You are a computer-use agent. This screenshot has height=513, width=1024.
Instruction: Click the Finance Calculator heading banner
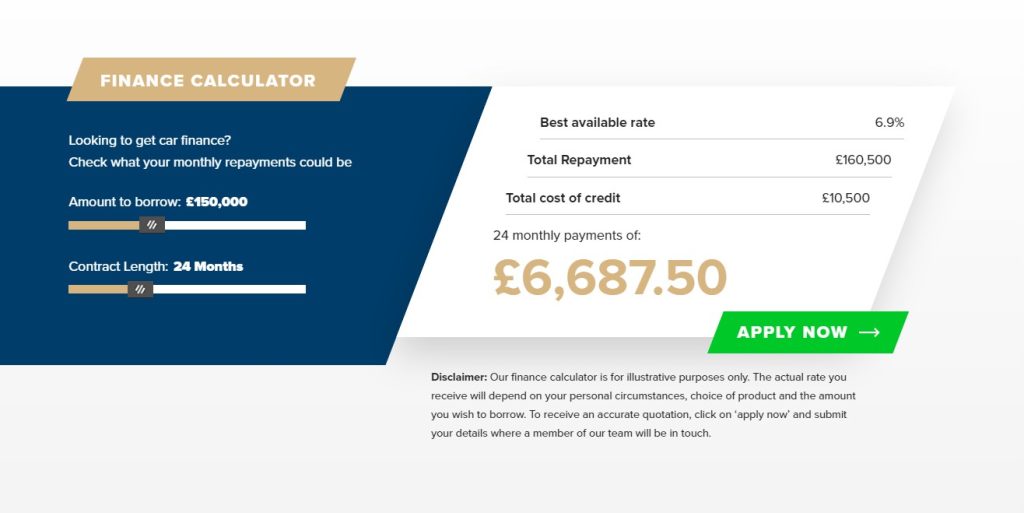point(212,80)
